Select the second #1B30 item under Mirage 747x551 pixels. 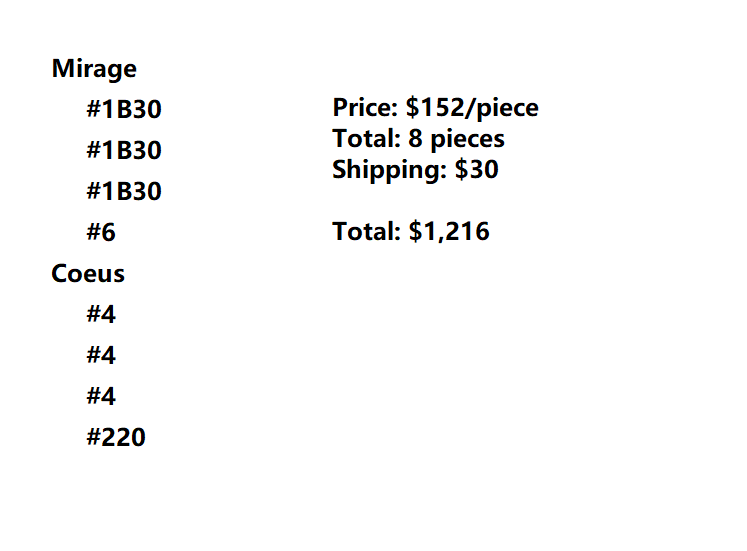tap(123, 151)
